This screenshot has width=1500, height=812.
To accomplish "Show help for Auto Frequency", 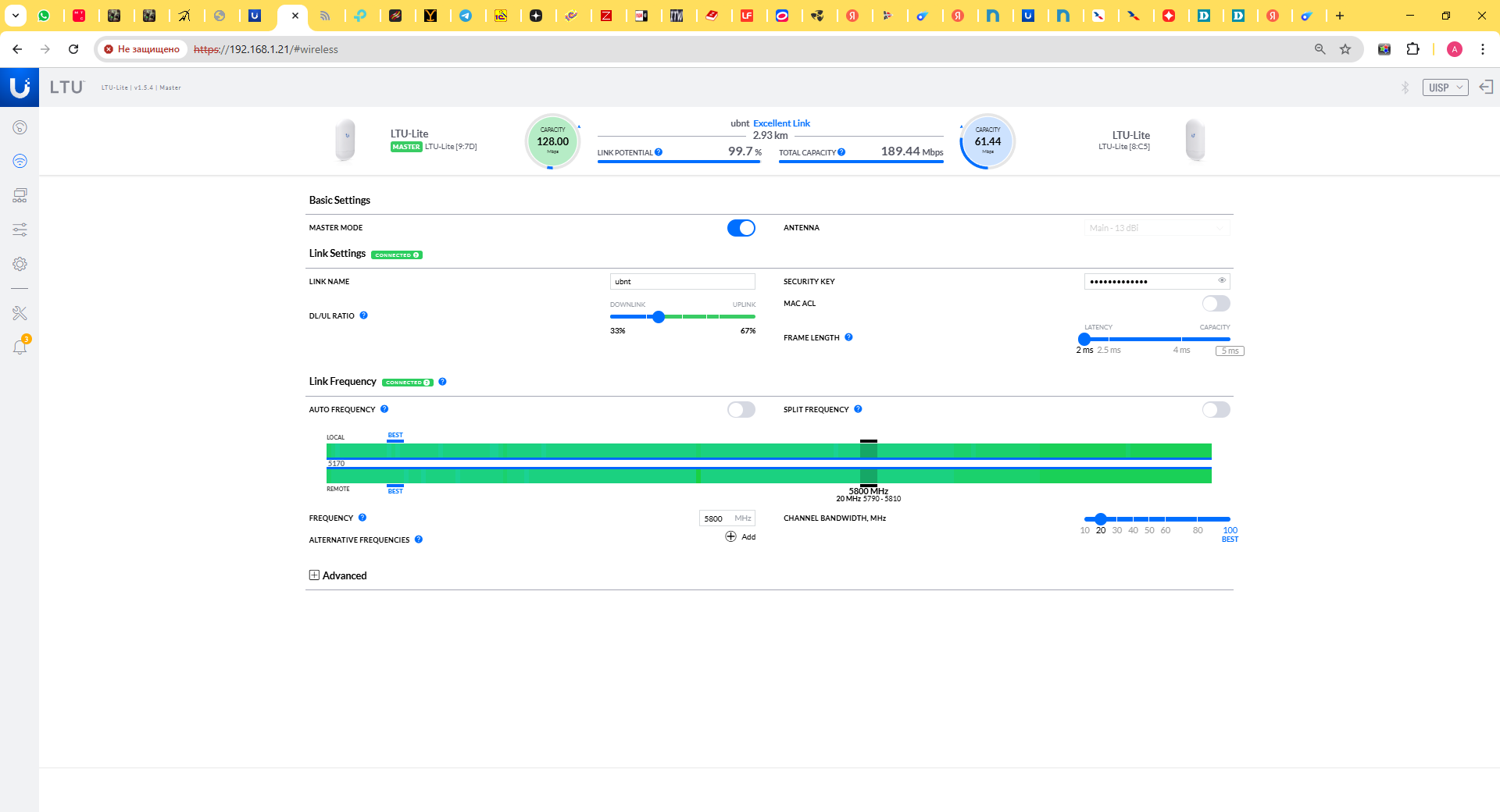I will [x=384, y=409].
